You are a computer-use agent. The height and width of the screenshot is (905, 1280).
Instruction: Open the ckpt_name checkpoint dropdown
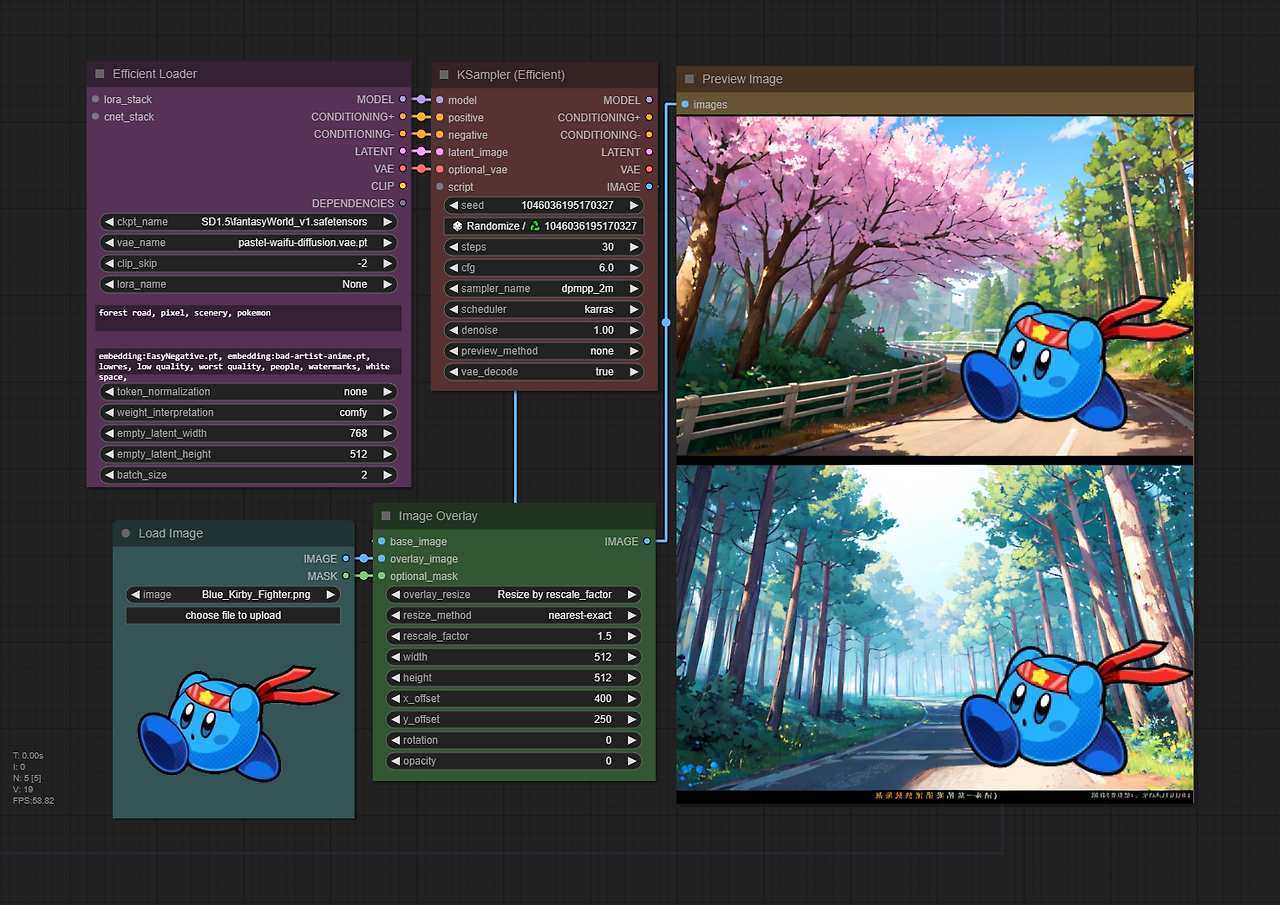(248, 222)
